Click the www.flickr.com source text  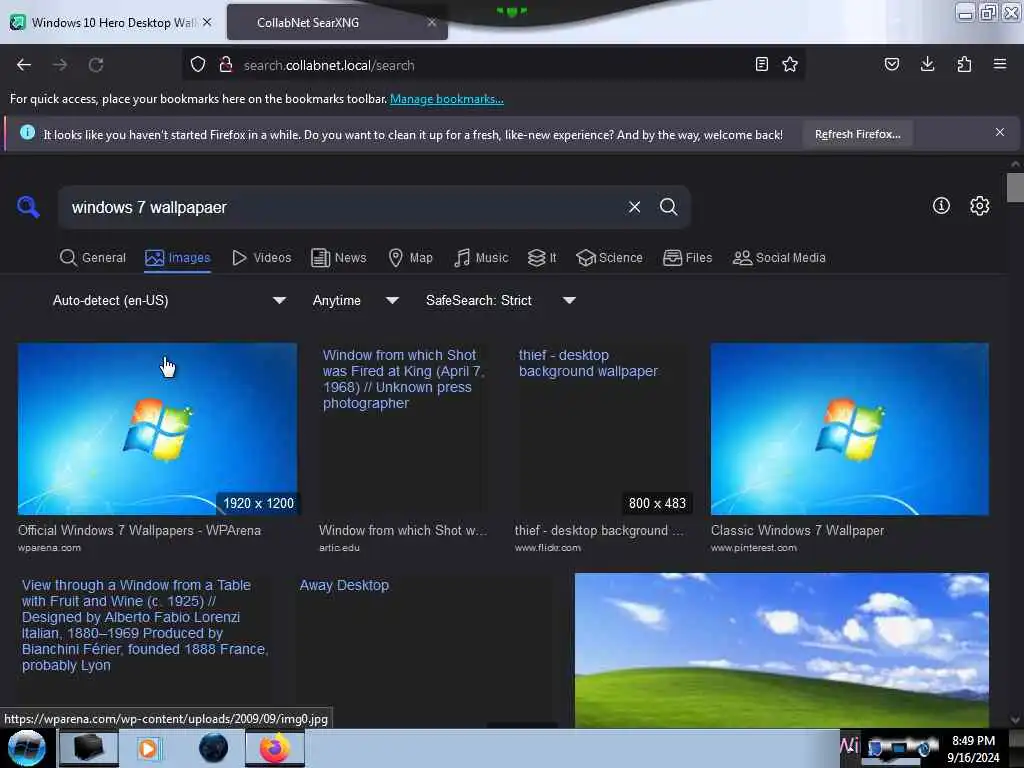click(x=547, y=547)
